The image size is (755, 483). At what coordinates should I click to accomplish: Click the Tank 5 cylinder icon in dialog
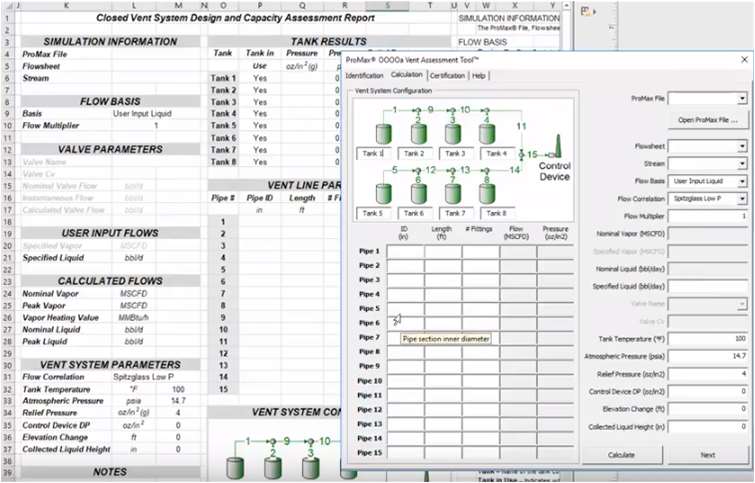[x=383, y=194]
